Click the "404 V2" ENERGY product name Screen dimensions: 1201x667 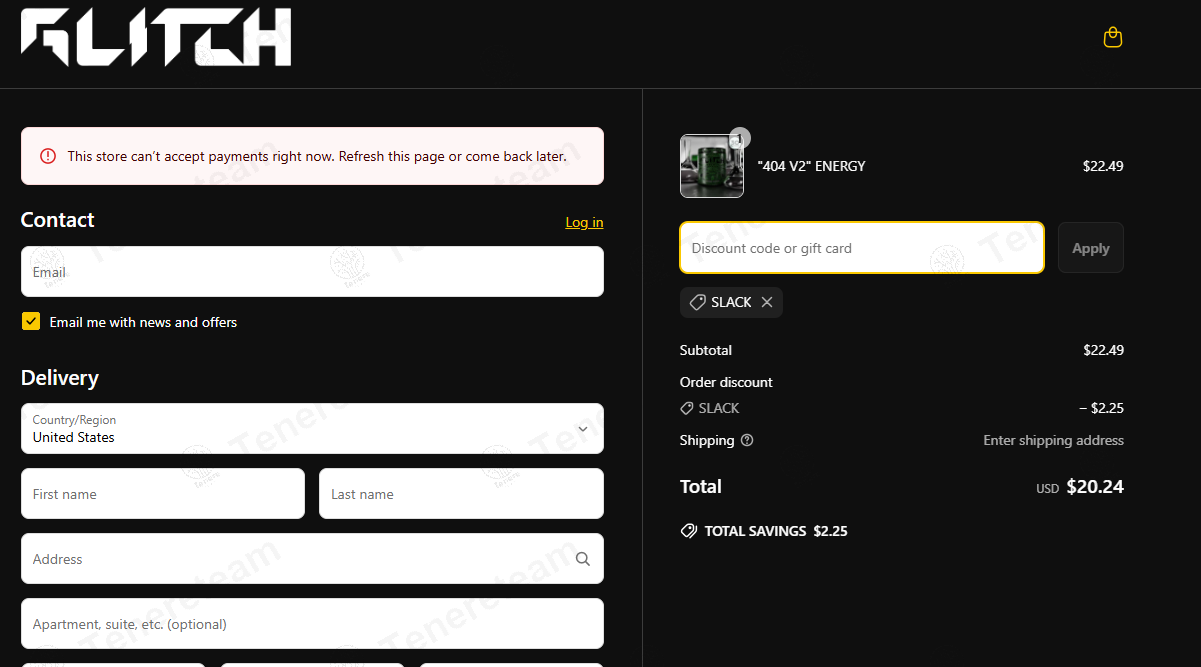pos(812,166)
